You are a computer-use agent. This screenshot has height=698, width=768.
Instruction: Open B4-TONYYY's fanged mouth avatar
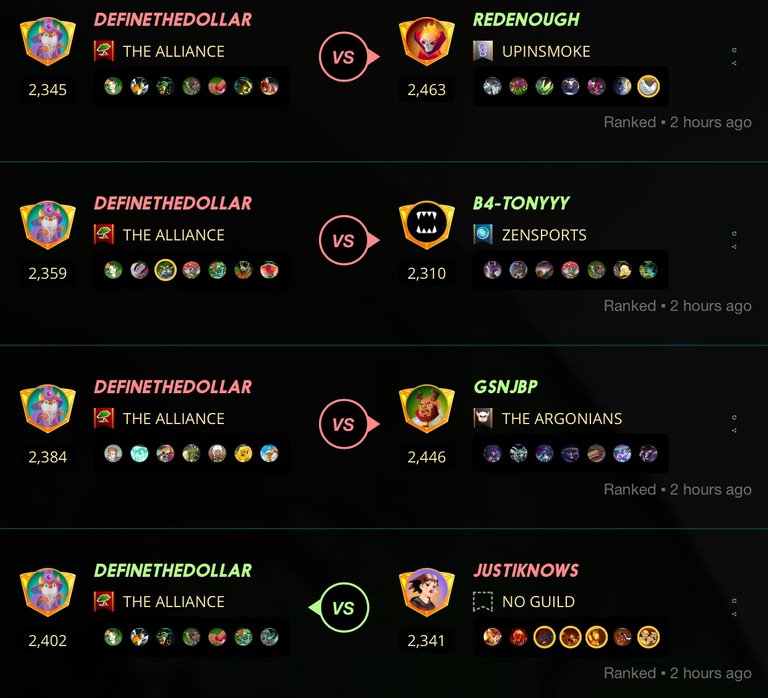(x=426, y=225)
